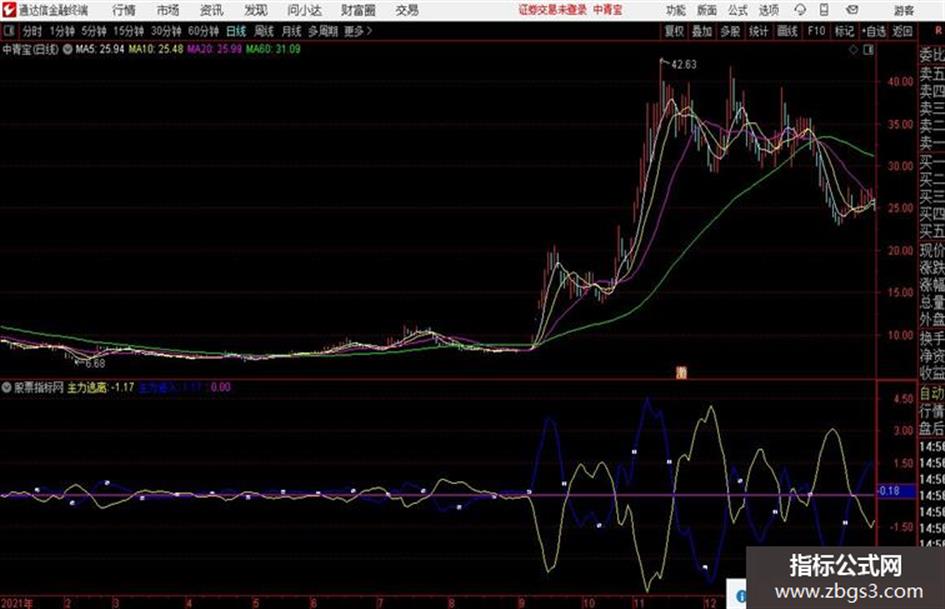The width and height of the screenshot is (945, 609).
Task: Switch to 月线 monthly tab
Action: (292, 31)
